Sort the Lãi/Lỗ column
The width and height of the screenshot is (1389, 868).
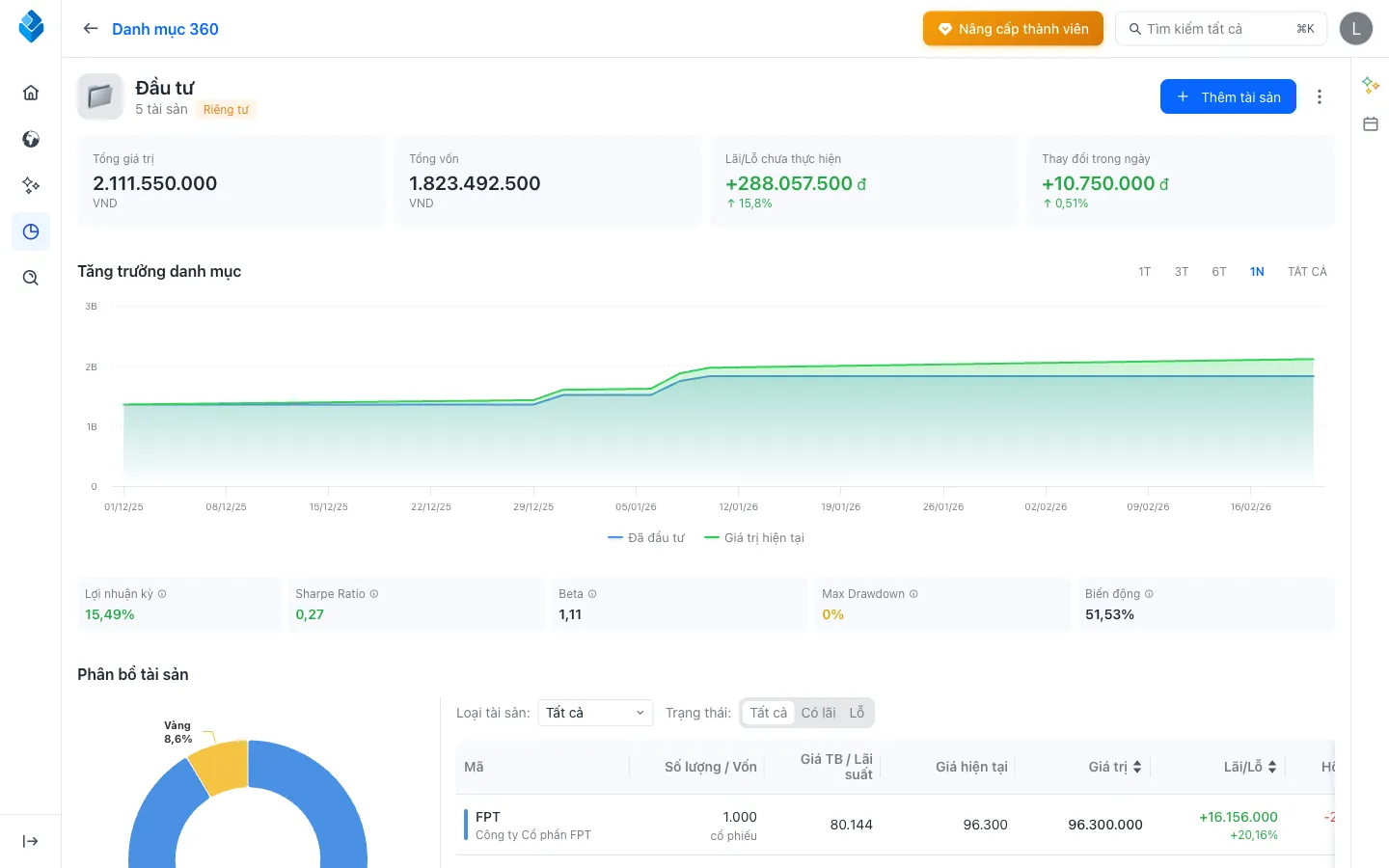pyautogui.click(x=1251, y=767)
